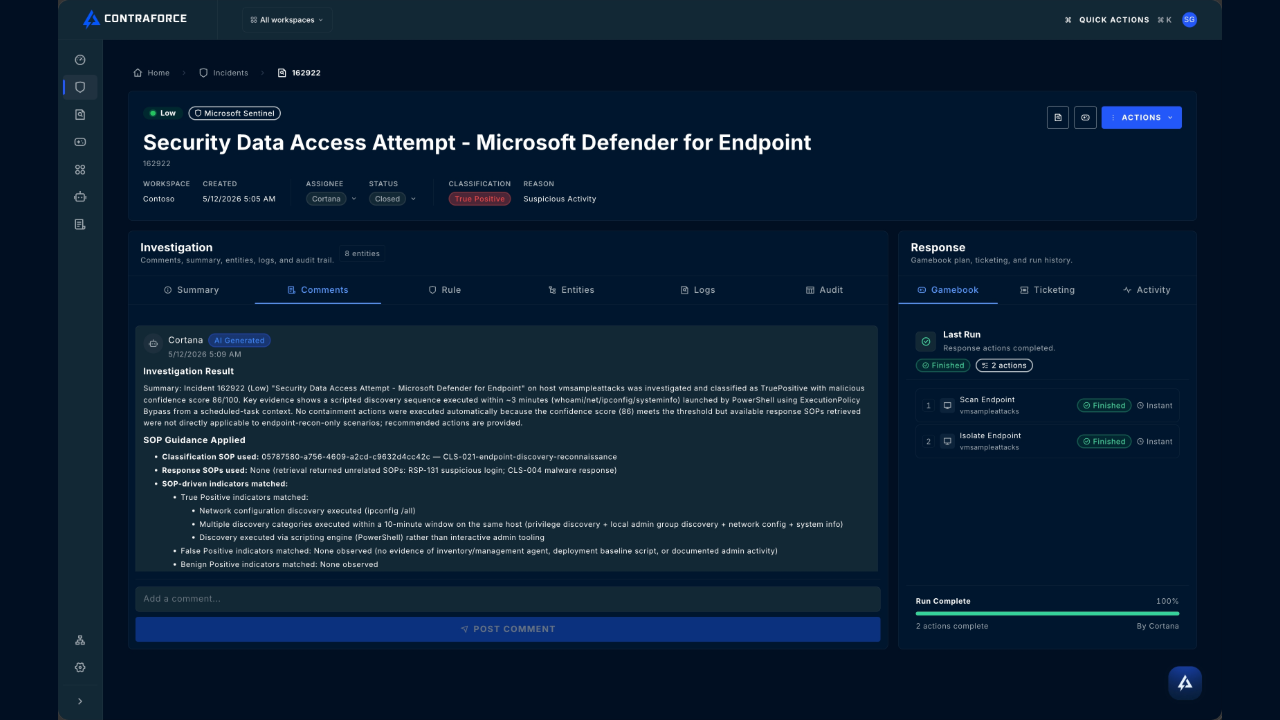Open the robot agent icon in sidebar
Screen dimensions: 1280x720
[80, 197]
